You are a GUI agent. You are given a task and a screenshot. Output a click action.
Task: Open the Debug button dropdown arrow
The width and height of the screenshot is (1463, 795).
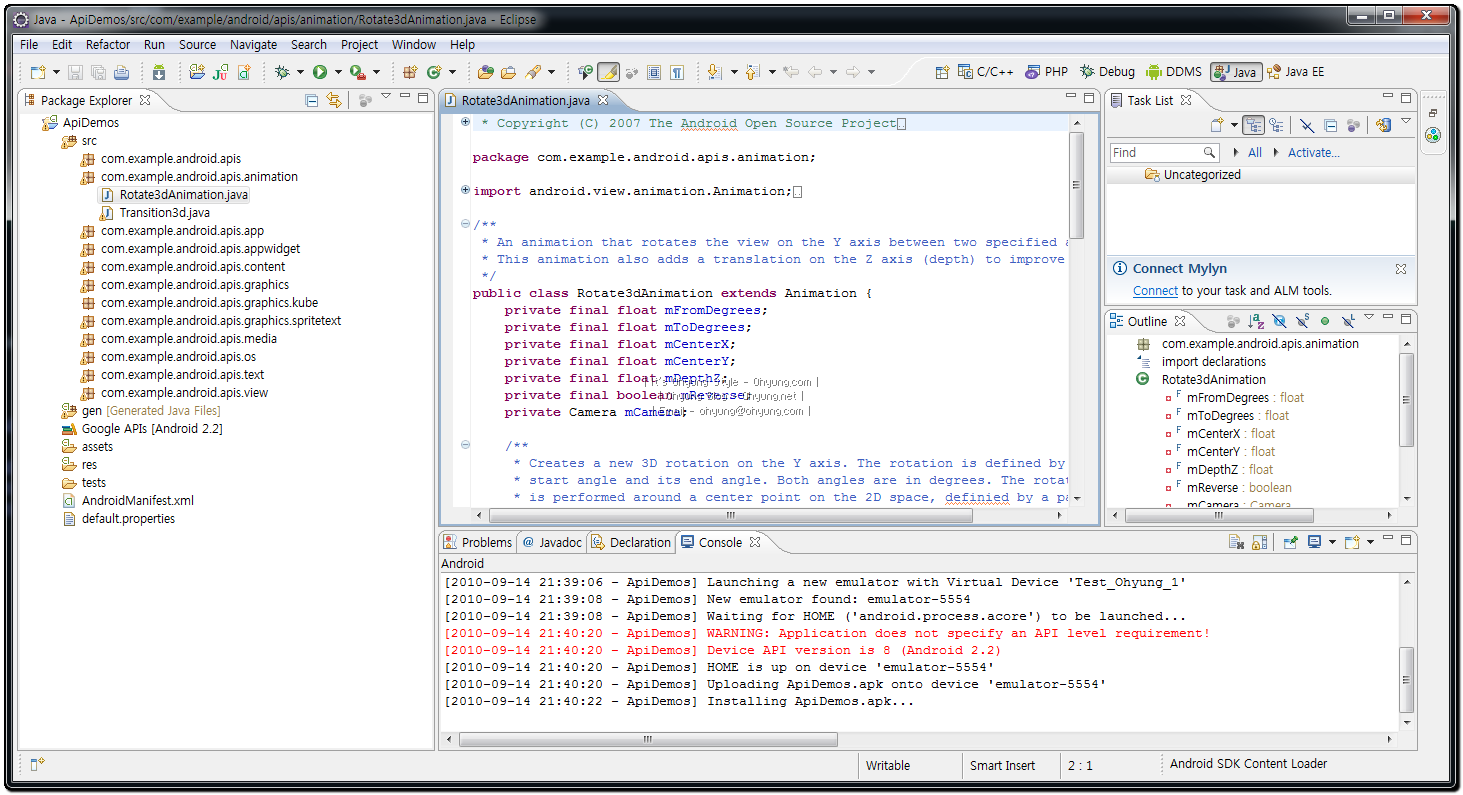point(300,72)
